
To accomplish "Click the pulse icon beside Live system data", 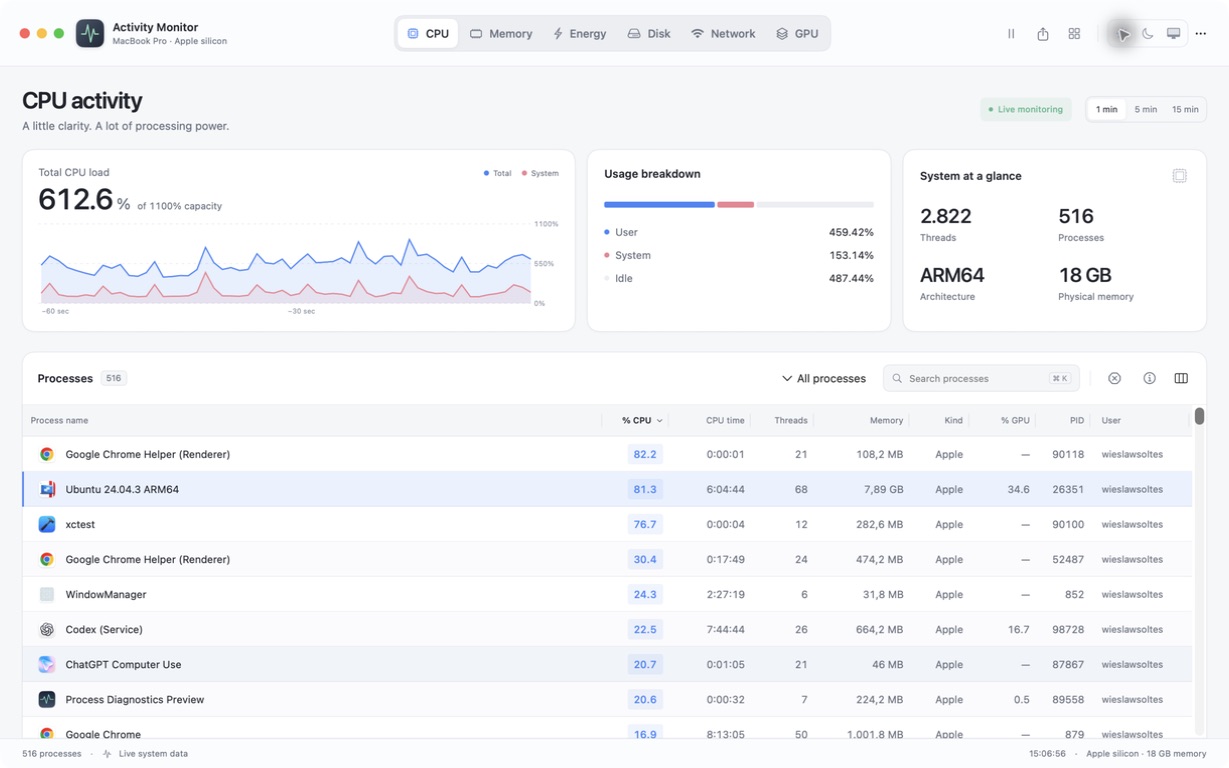I will pyautogui.click(x=107, y=754).
